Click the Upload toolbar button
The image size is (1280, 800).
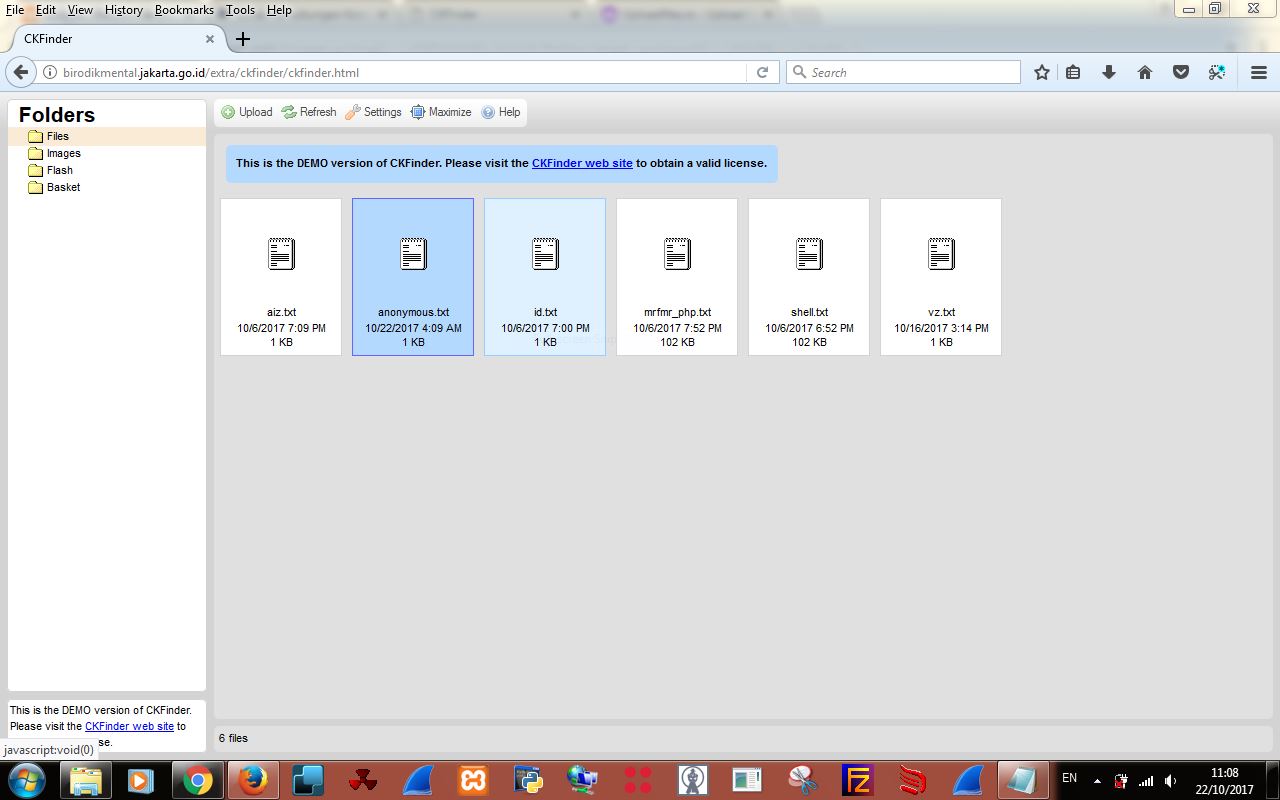click(x=246, y=112)
